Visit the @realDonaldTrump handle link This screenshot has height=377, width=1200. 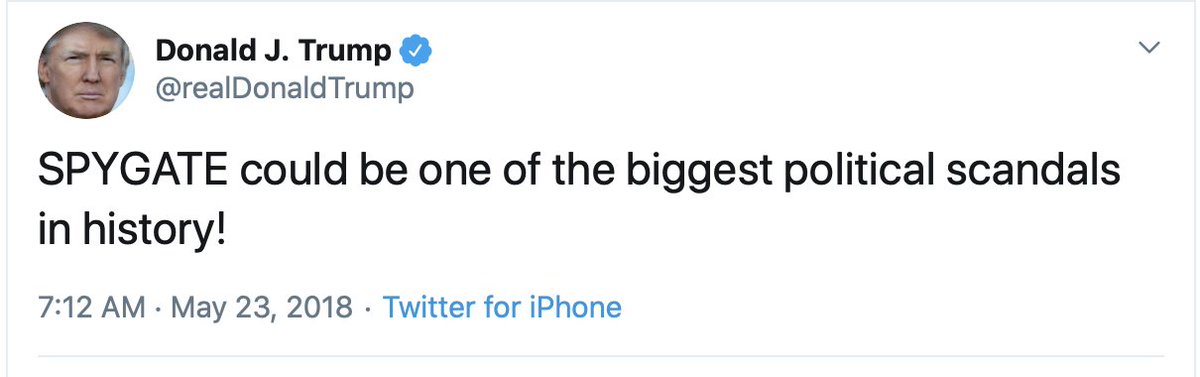click(284, 91)
